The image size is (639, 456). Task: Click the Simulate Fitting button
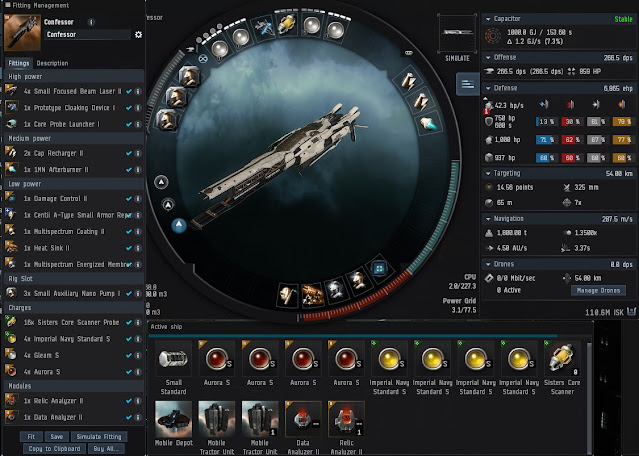click(x=99, y=436)
